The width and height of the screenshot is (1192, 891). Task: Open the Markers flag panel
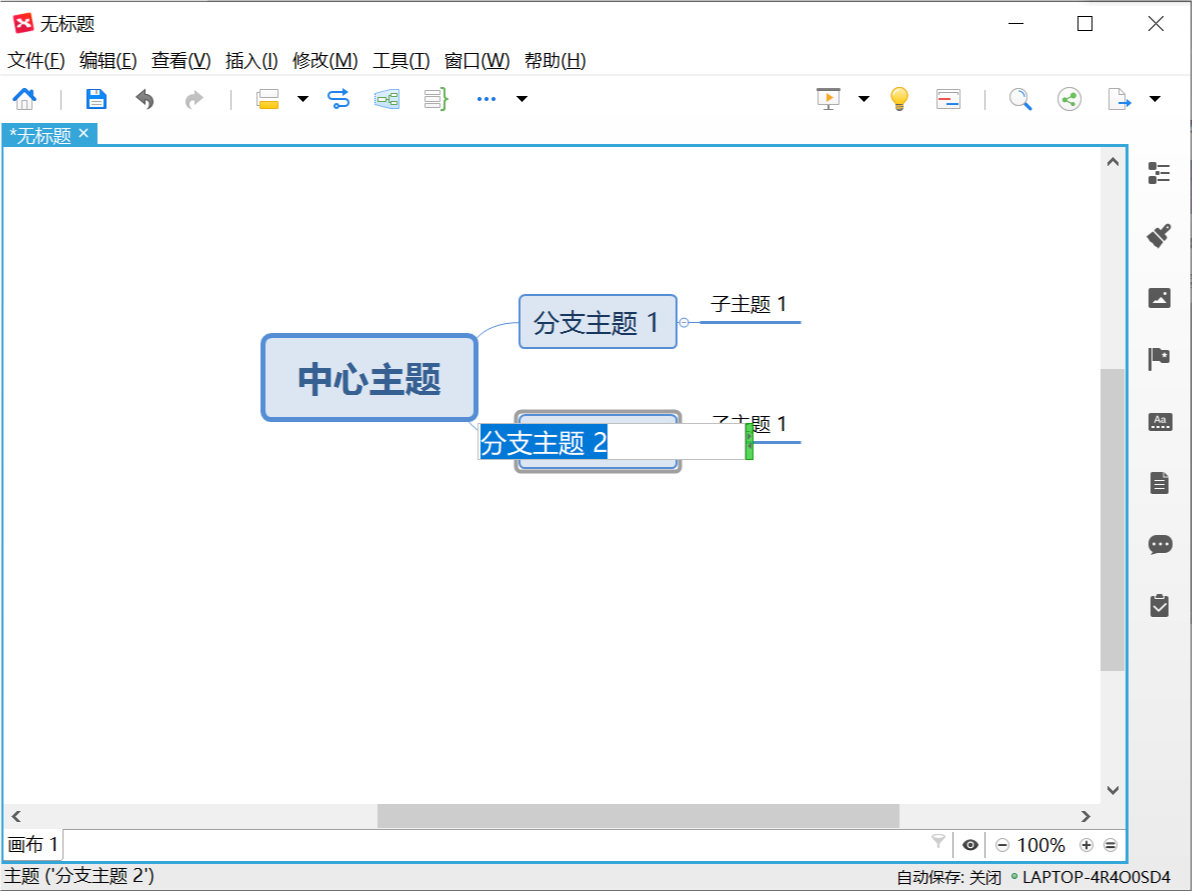coord(1159,359)
